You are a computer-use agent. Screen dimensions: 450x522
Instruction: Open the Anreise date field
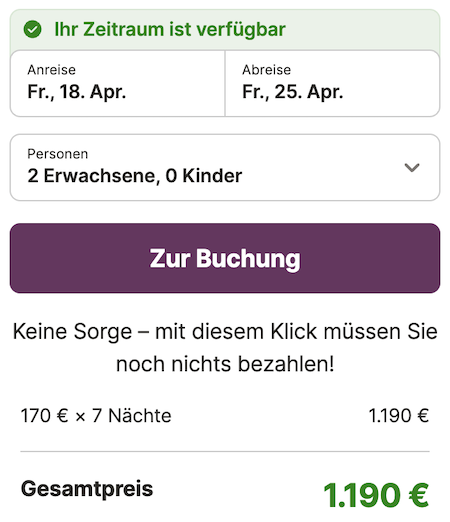pos(118,83)
